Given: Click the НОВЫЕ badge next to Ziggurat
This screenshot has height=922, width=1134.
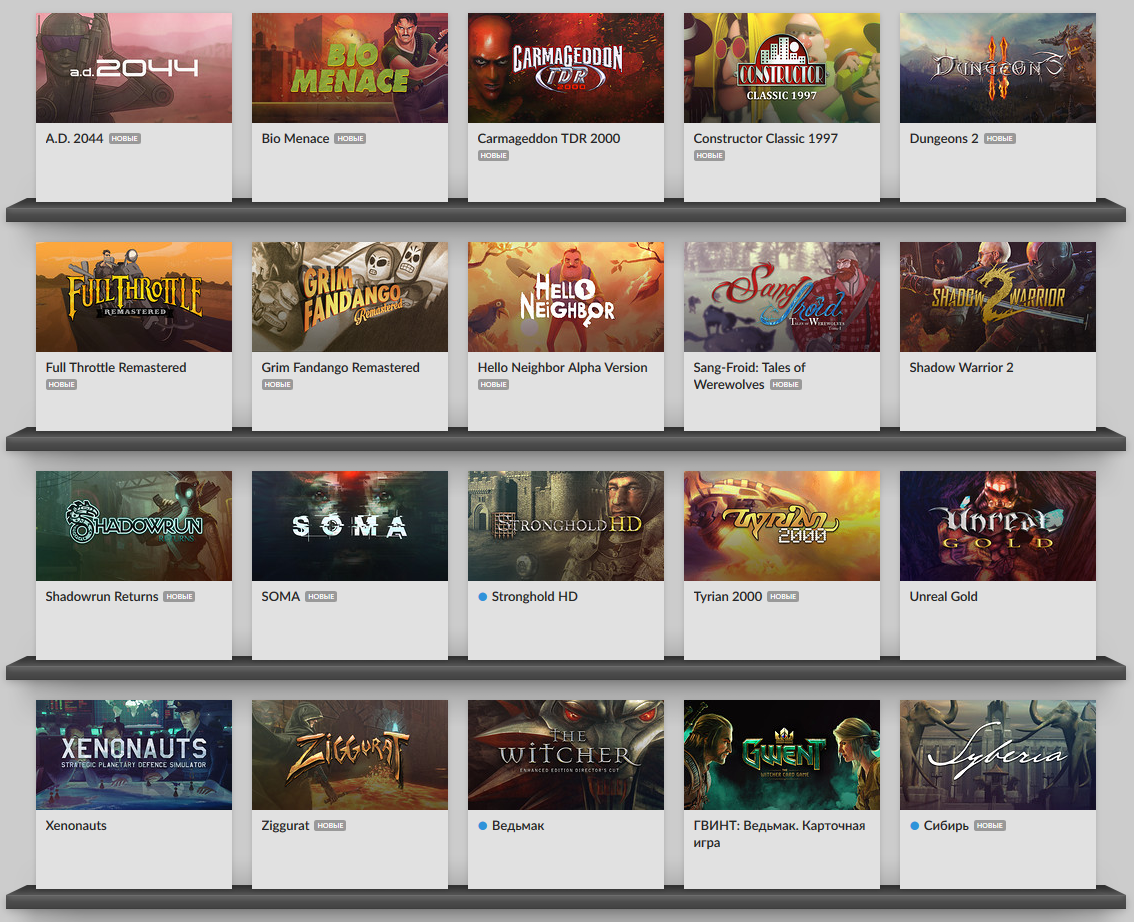Looking at the screenshot, I should pyautogui.click(x=331, y=825).
